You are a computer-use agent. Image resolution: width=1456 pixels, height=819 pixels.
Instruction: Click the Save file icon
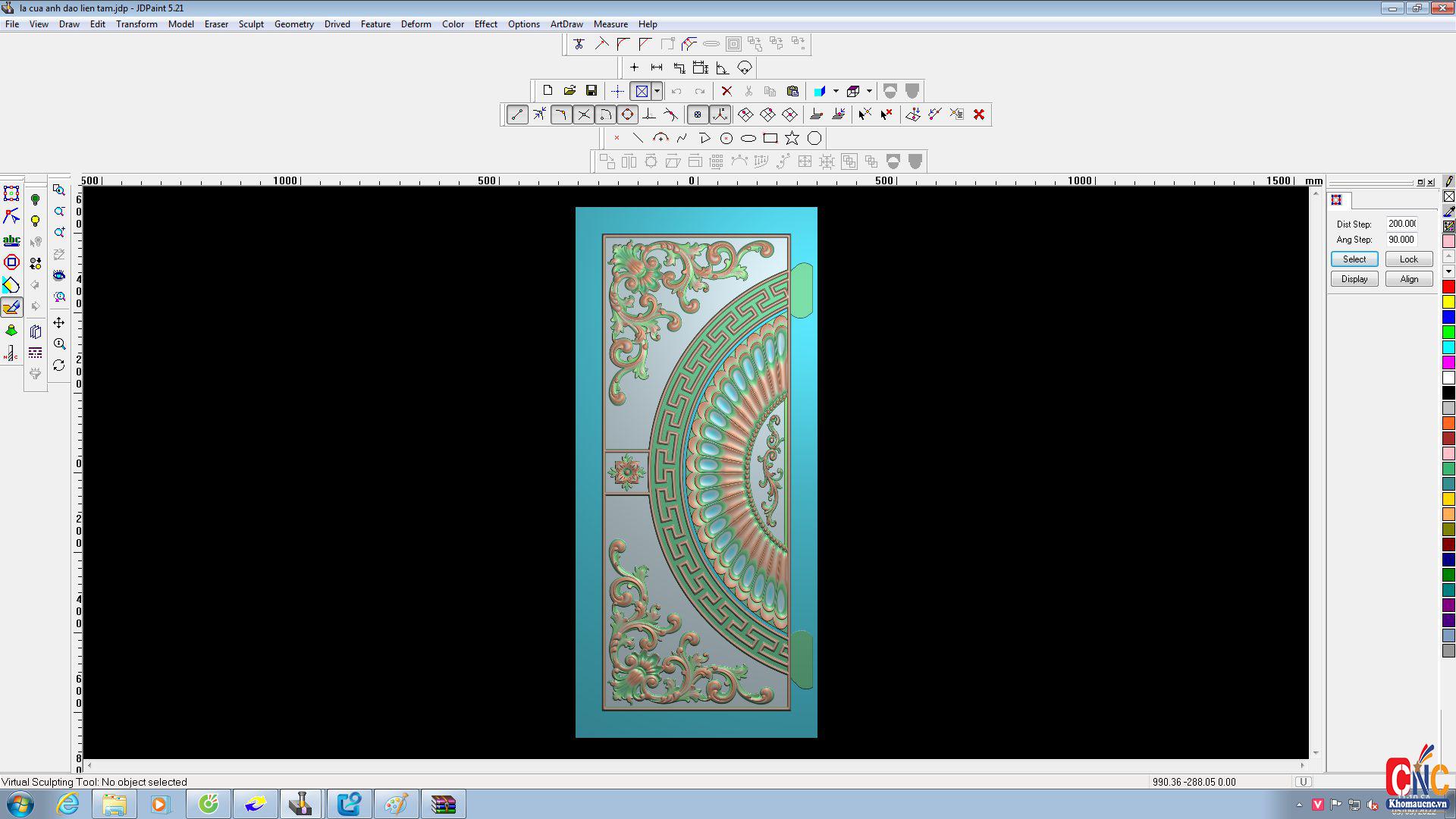click(591, 91)
